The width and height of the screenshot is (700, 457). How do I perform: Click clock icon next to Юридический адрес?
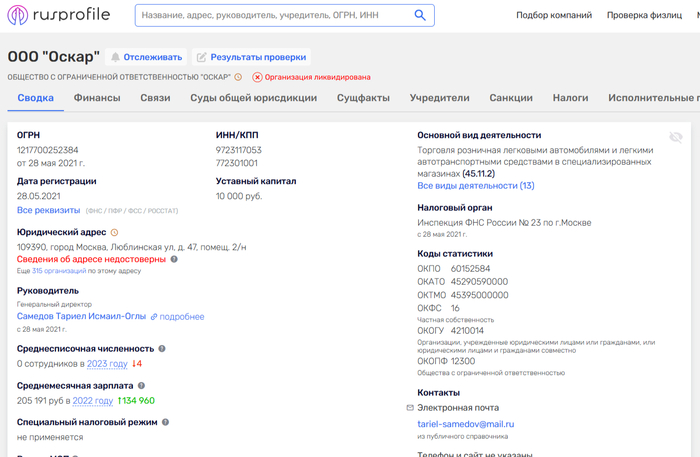point(114,233)
